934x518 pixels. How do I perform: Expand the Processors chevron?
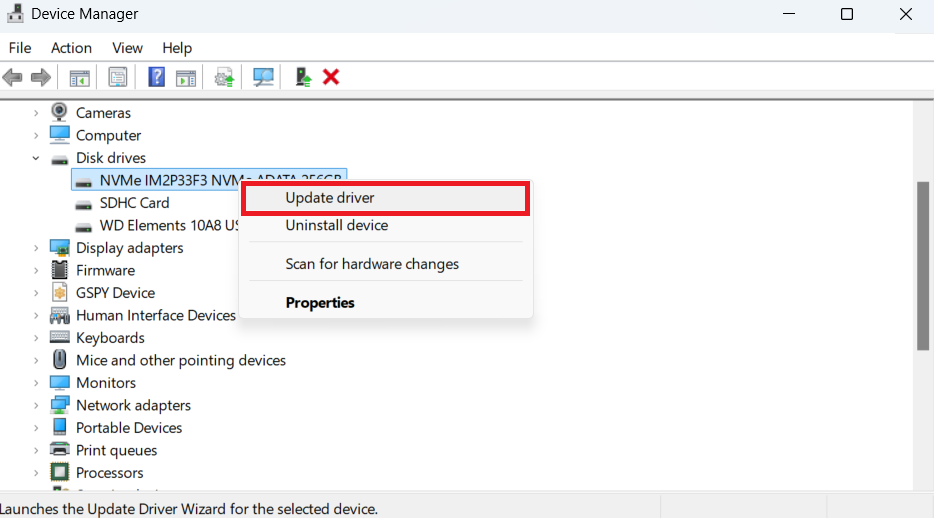(36, 473)
